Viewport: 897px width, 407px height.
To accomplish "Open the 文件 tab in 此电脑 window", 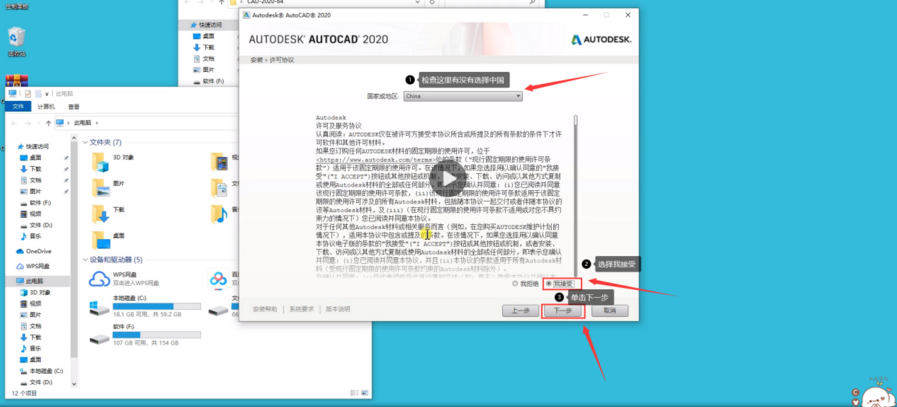I will (x=18, y=106).
